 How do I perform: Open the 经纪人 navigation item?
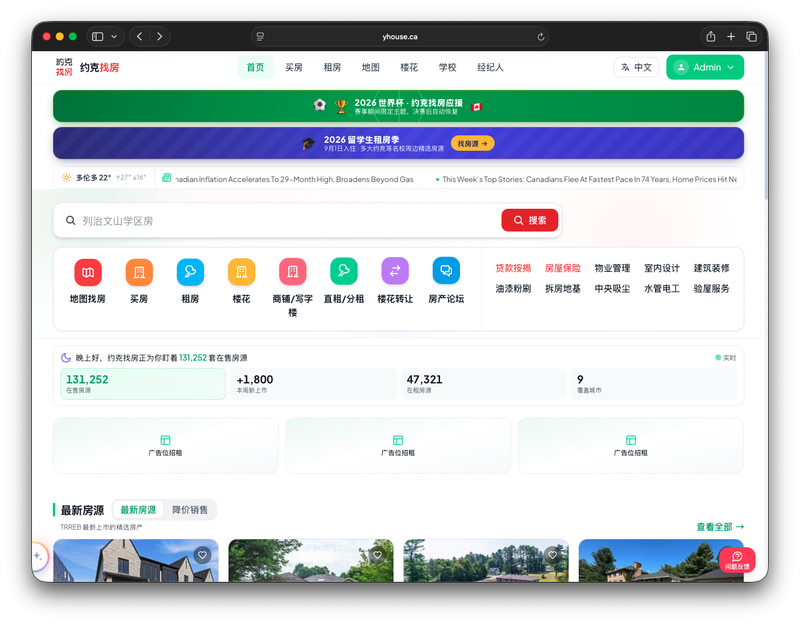[x=490, y=67]
